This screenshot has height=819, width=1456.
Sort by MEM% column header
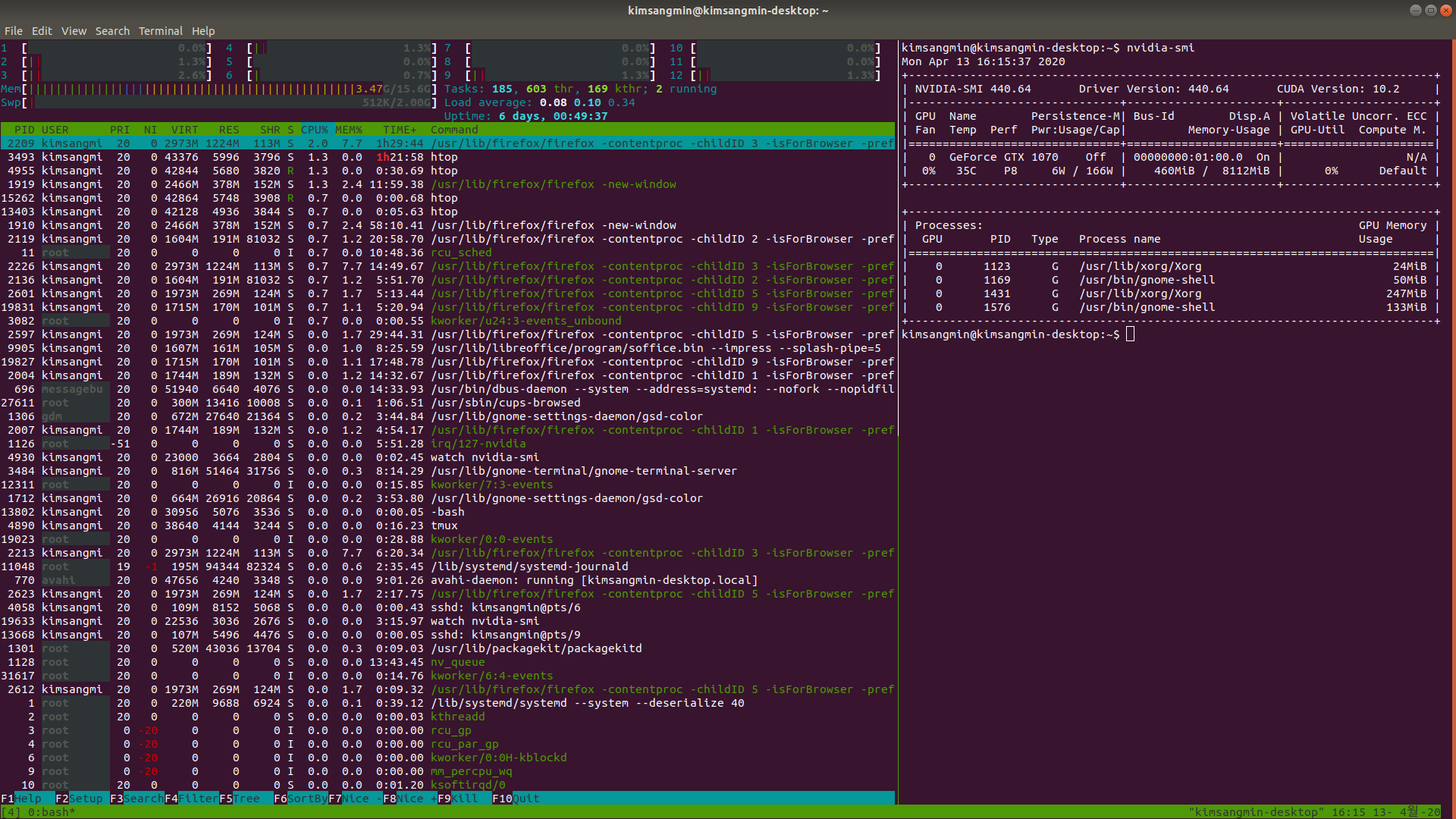click(x=348, y=130)
